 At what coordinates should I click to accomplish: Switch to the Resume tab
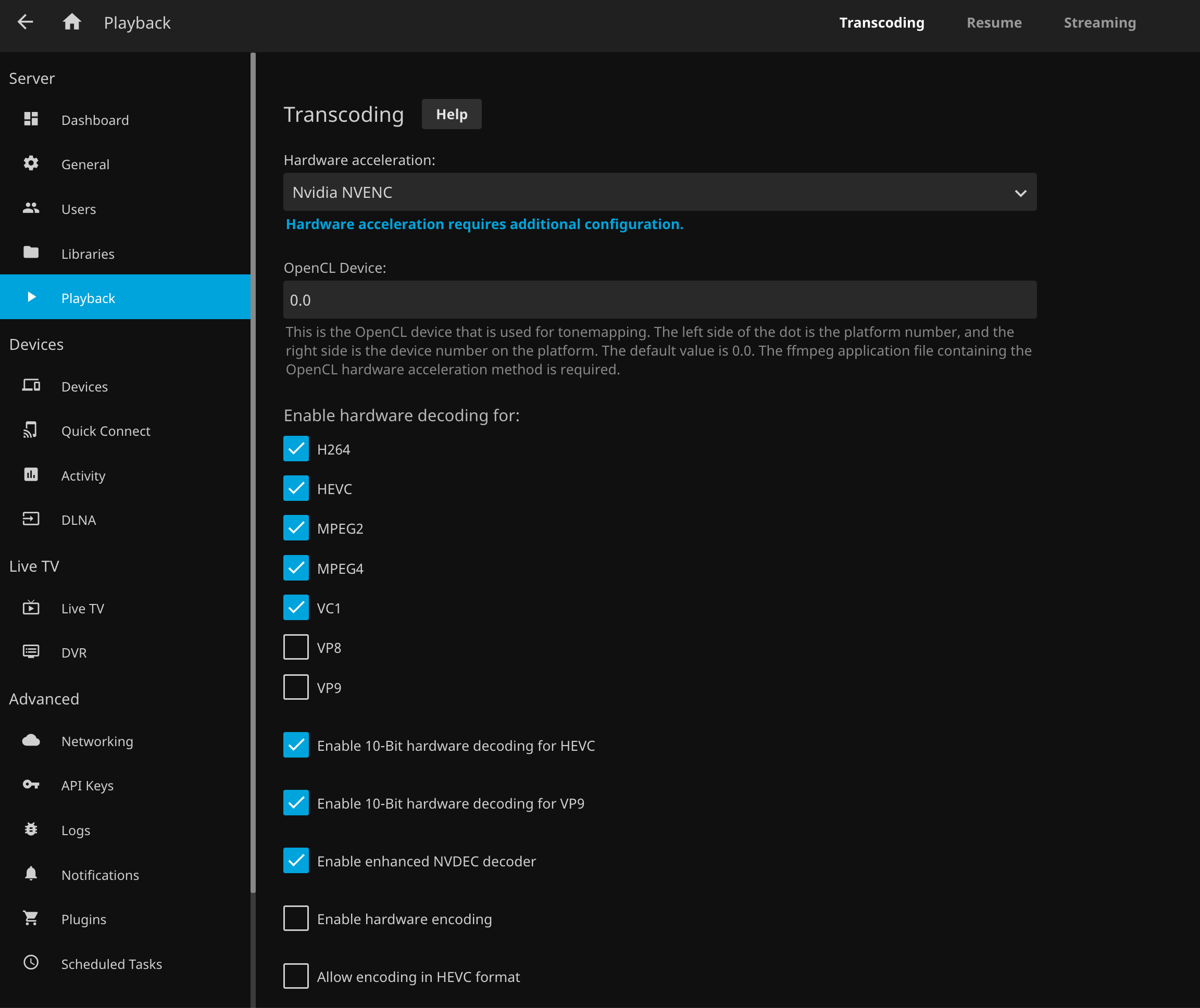pyautogui.click(x=994, y=23)
